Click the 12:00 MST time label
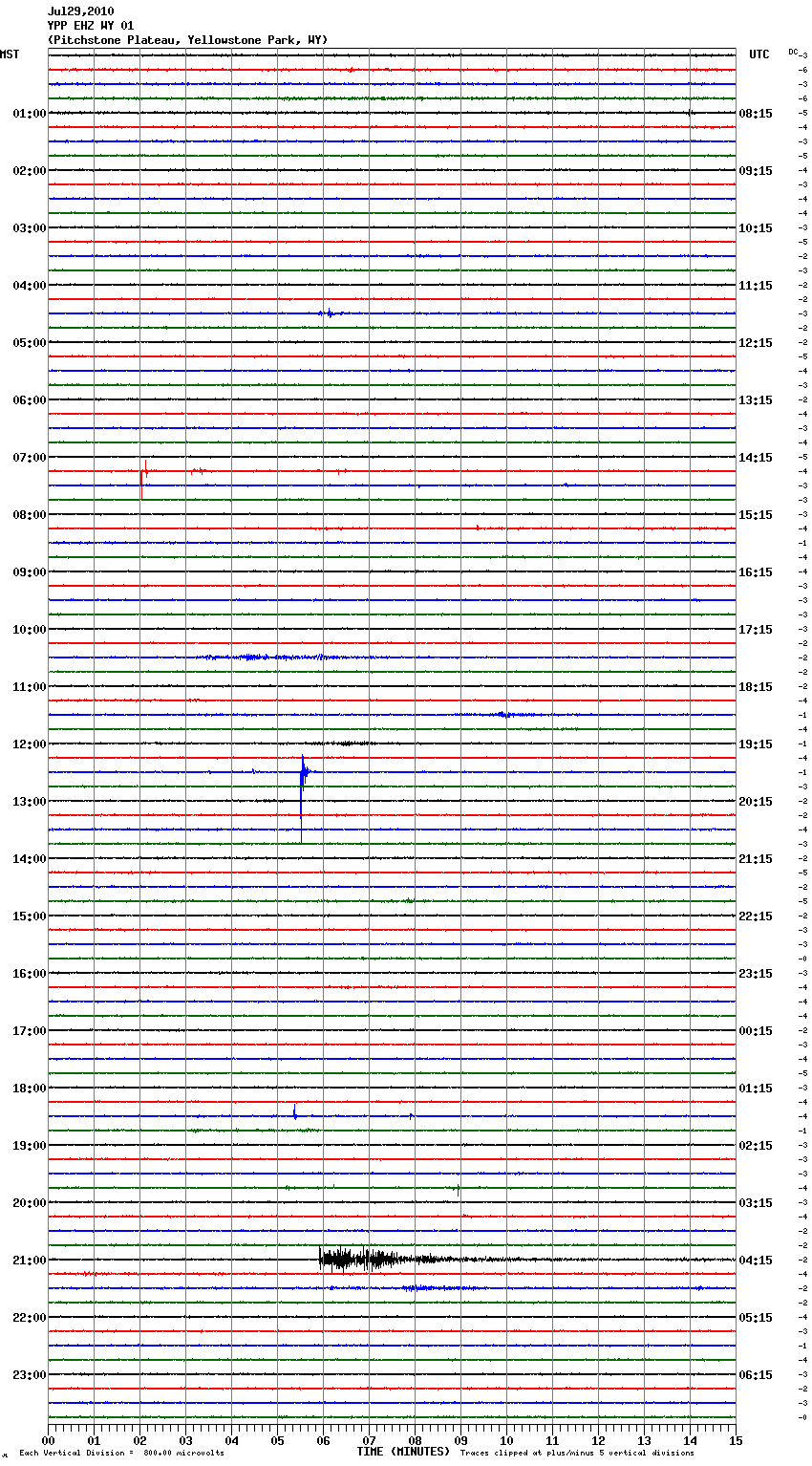 30,744
